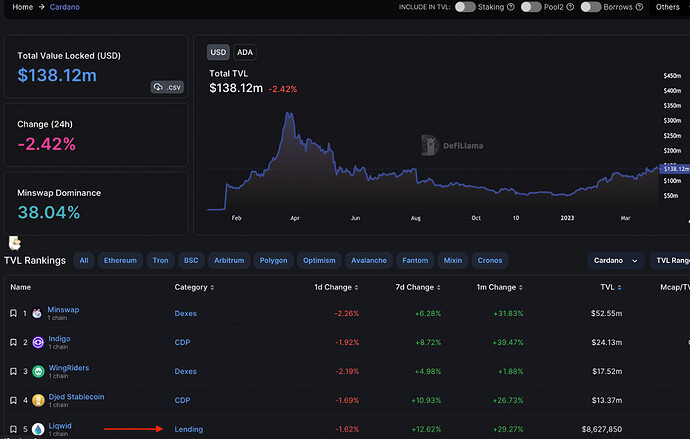Open Dexes category from Minswap row
This screenshot has height=439, width=690.
tap(185, 313)
